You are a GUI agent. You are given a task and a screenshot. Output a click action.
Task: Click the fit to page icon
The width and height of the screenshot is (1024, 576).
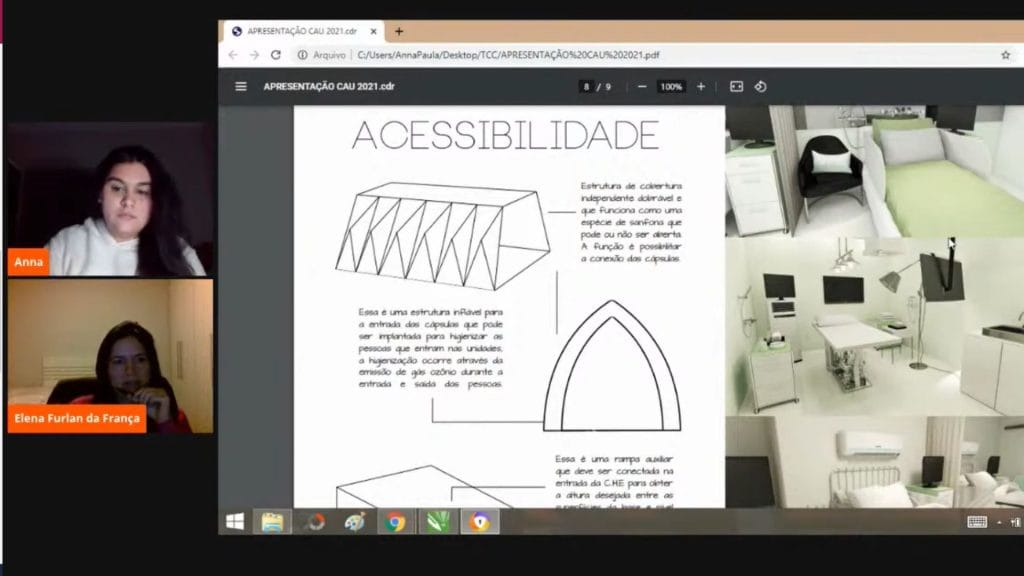point(736,87)
